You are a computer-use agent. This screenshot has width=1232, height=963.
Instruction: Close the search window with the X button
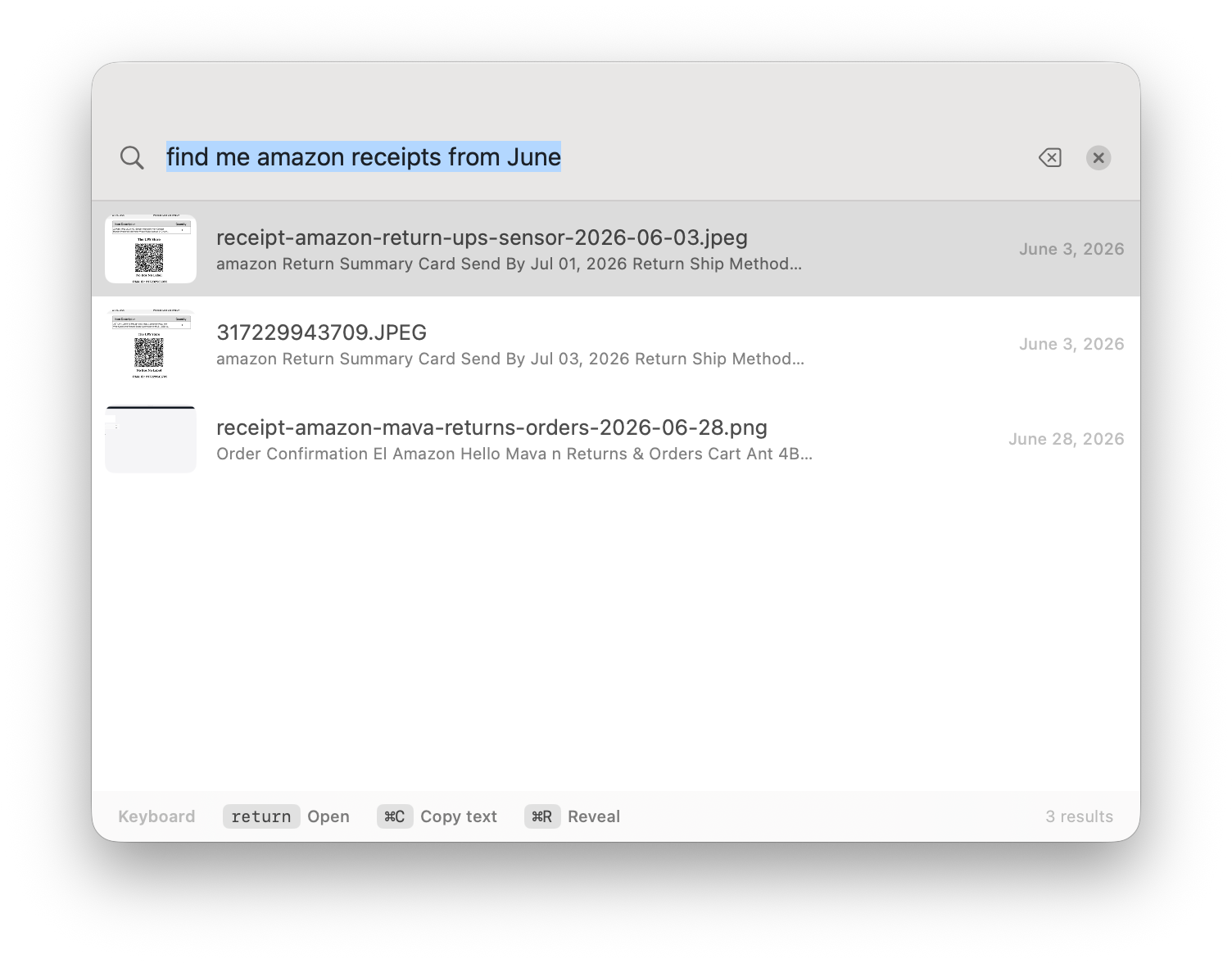1098,157
